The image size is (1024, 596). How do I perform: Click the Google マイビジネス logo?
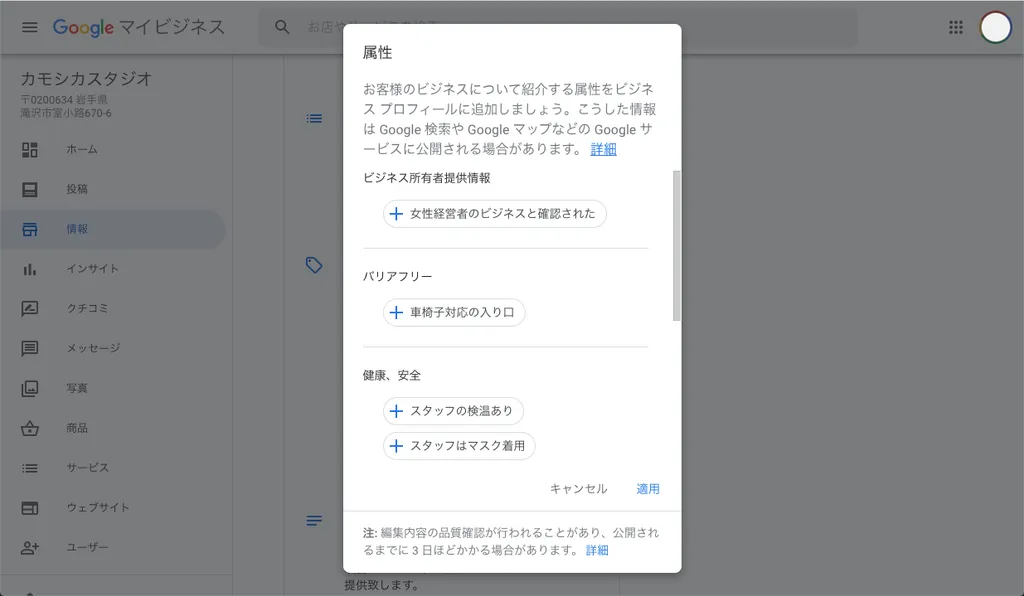(x=138, y=27)
